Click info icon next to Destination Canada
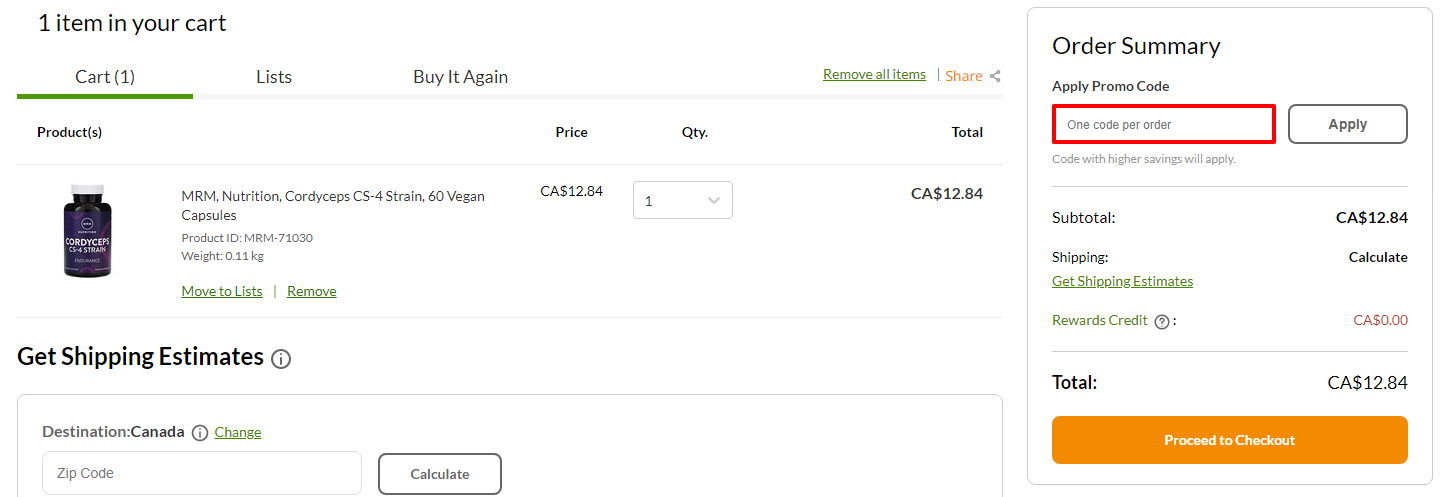 (200, 433)
